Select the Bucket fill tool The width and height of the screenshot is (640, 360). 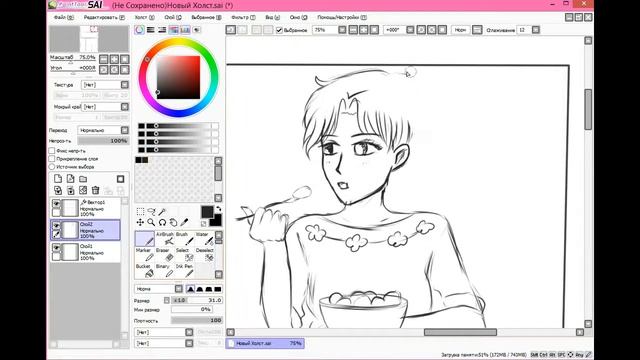coord(145,270)
